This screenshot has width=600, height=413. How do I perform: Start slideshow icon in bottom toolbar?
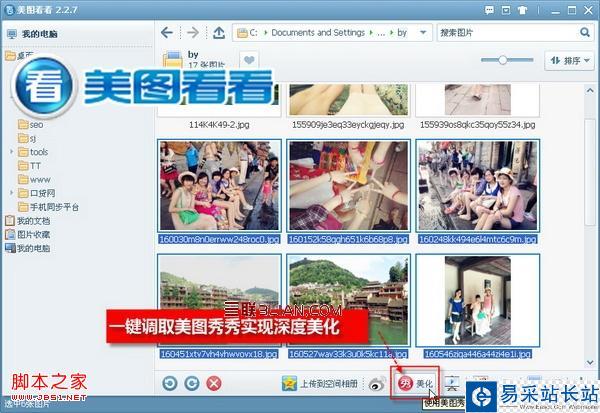click(x=452, y=383)
